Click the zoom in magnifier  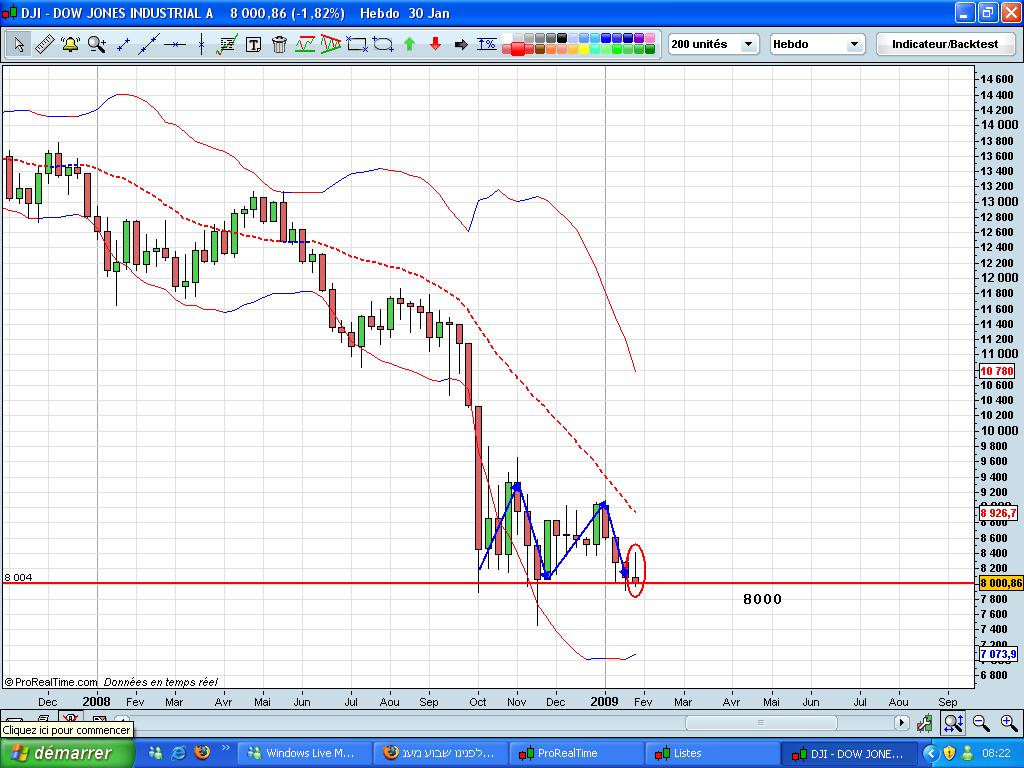coord(1009,722)
